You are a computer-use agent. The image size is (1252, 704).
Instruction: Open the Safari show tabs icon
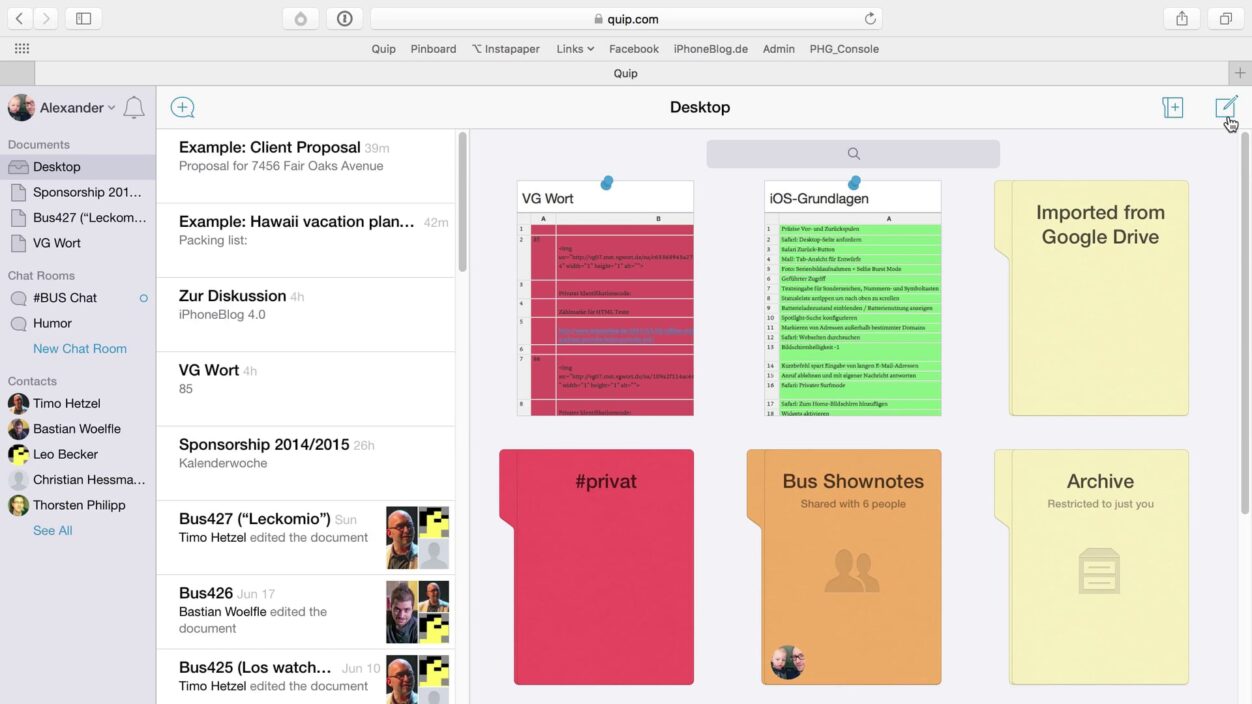(1225, 18)
